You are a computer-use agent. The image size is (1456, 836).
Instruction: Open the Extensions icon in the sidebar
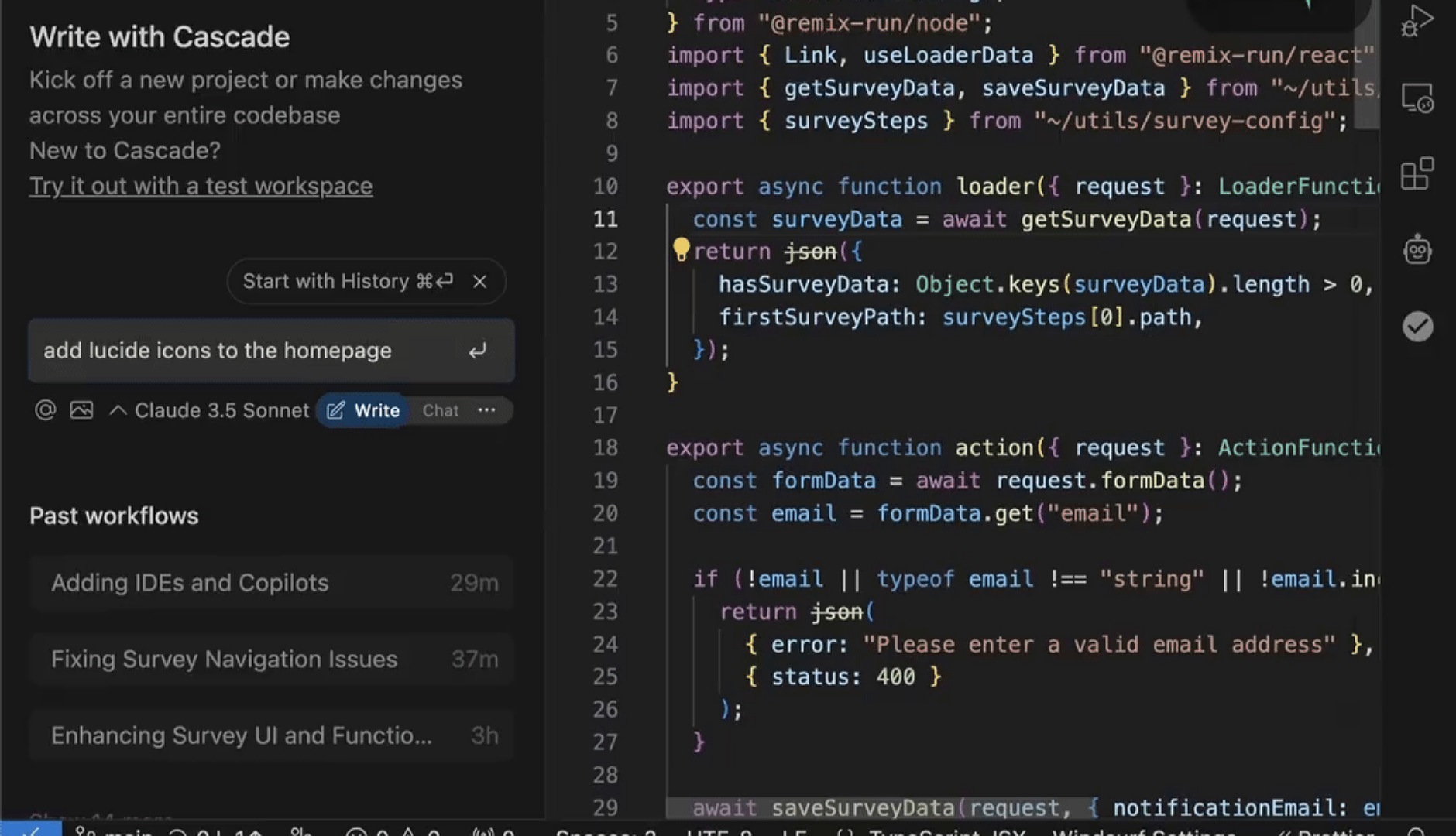1417,173
